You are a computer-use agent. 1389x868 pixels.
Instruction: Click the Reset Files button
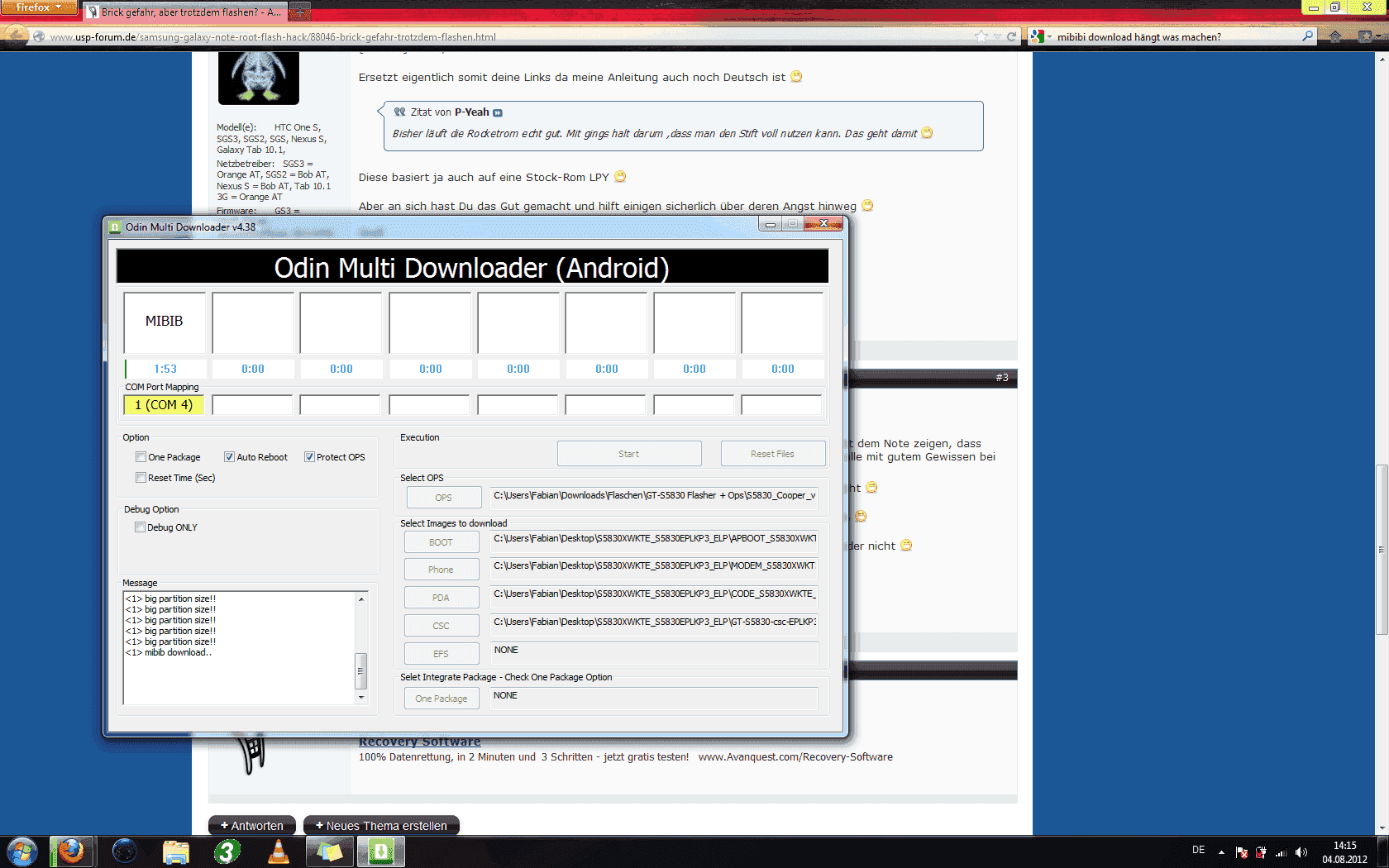click(x=772, y=454)
